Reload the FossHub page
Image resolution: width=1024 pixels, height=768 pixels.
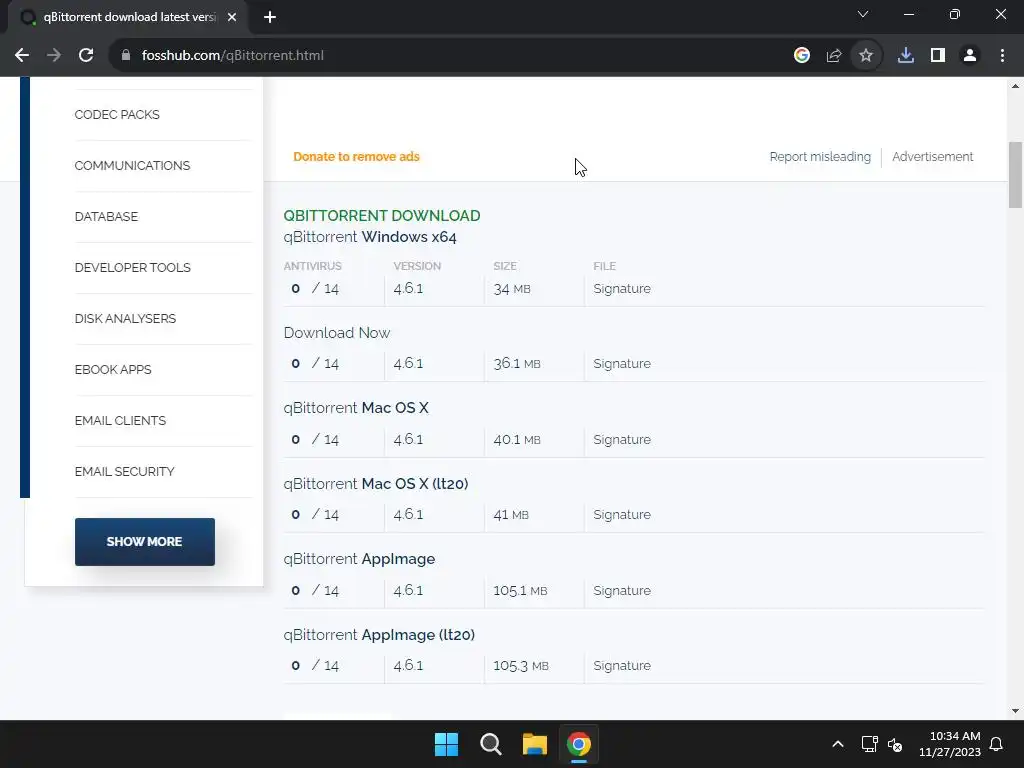86,56
